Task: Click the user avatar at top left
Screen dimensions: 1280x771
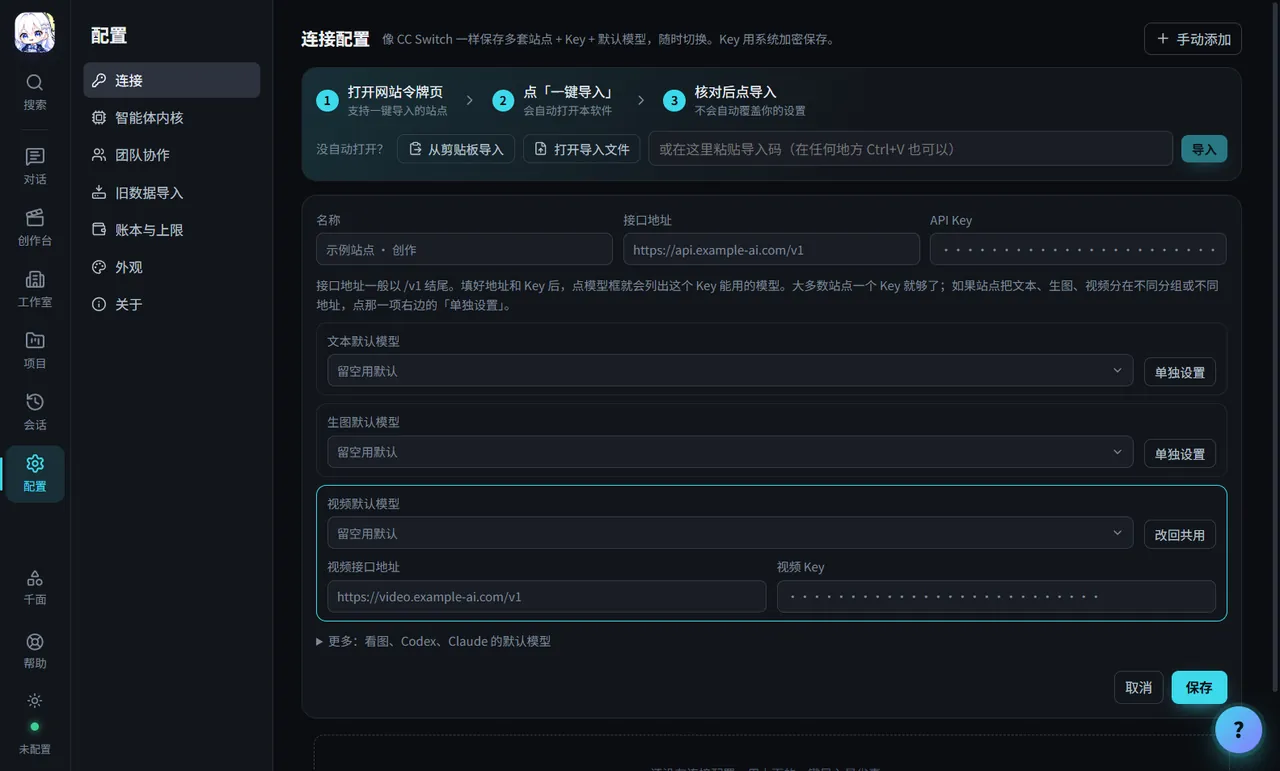Action: 35,33
